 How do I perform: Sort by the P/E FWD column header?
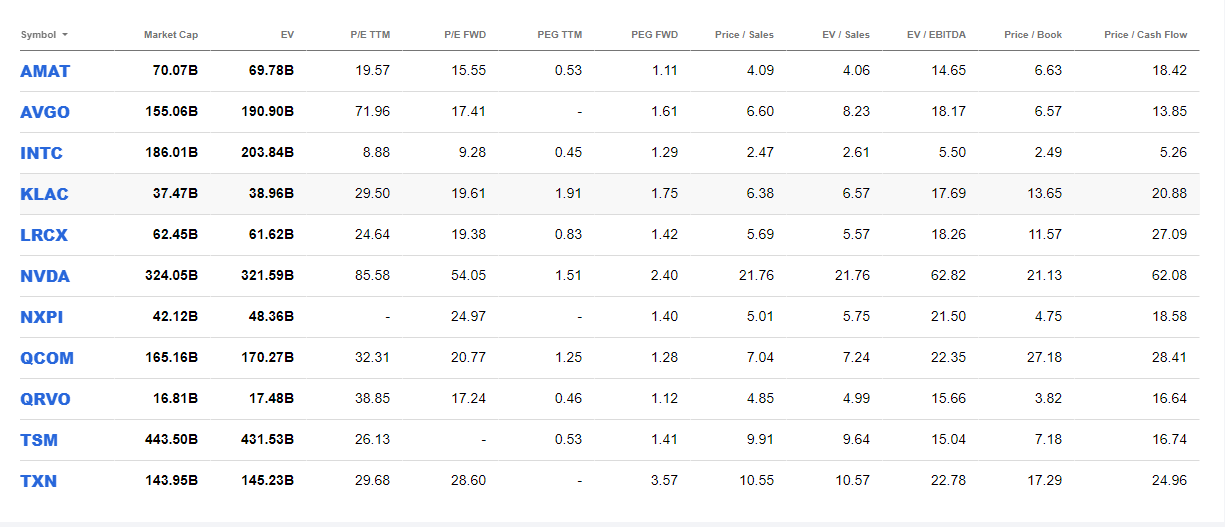(x=465, y=35)
